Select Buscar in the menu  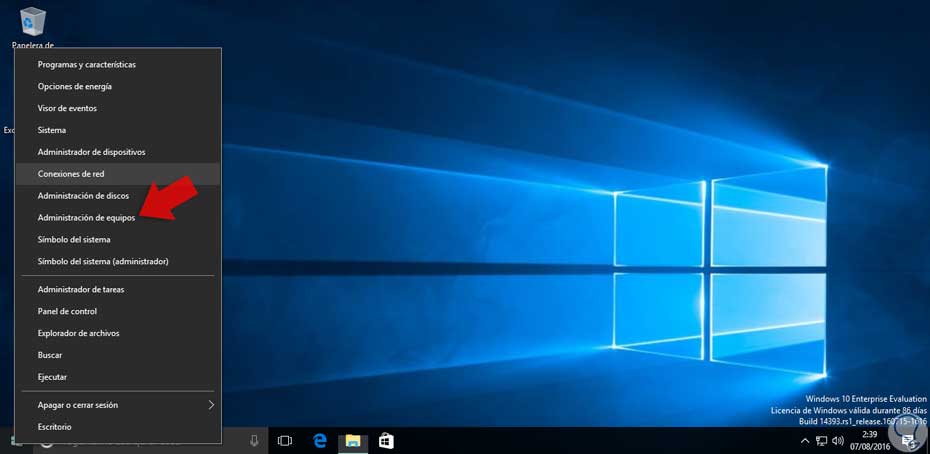tap(117, 355)
